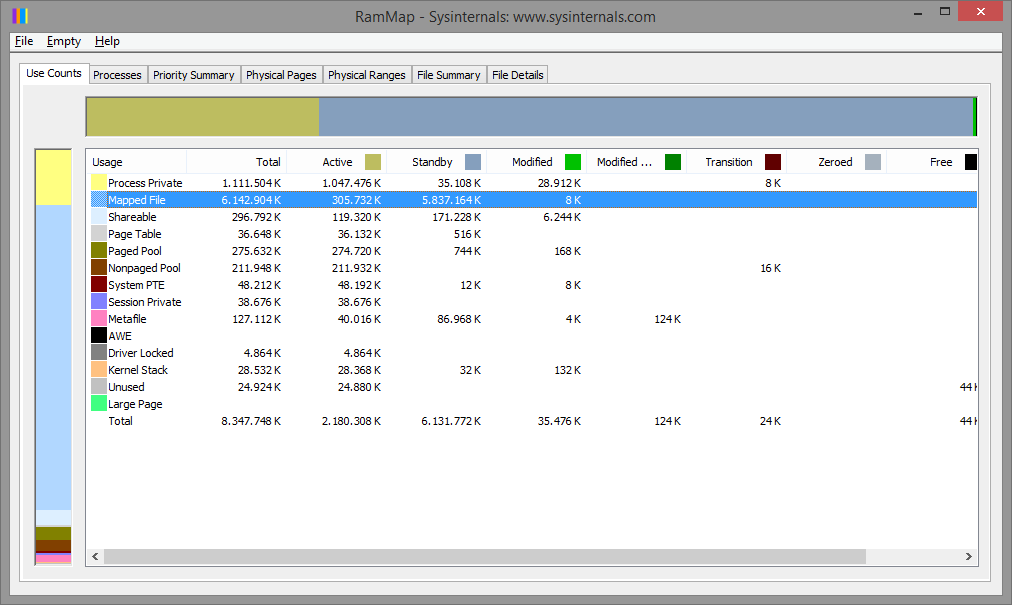Click the total value 8.347.748 K
Screen dimensions: 1012x605
[251, 421]
